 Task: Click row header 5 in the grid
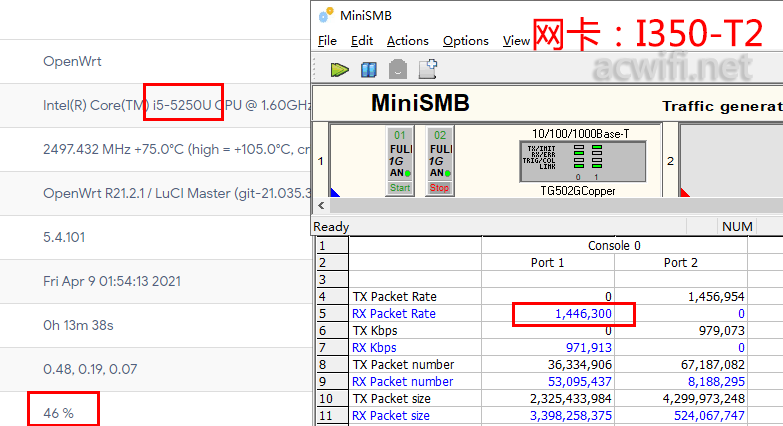click(x=333, y=314)
